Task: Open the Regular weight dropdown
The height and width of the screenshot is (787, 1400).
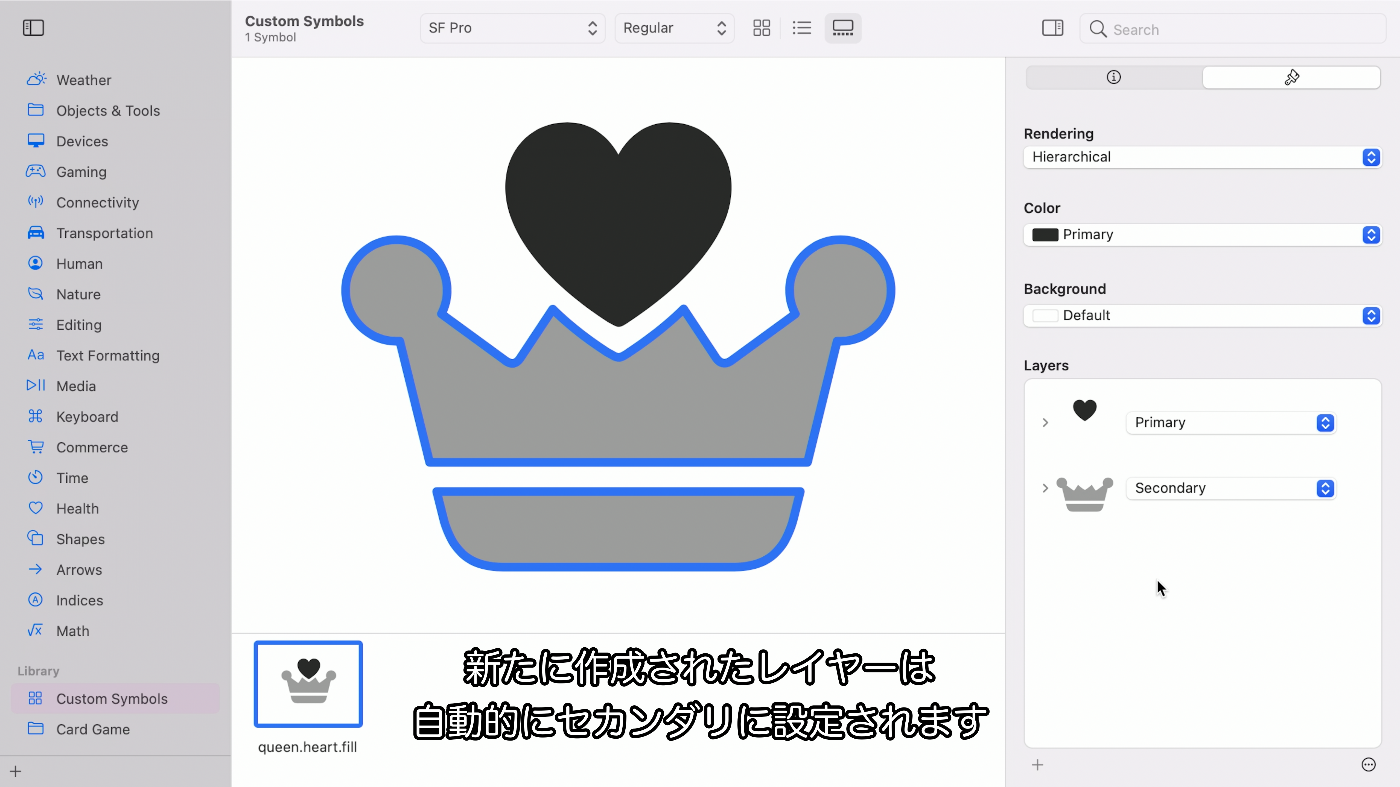Action: 675,28
